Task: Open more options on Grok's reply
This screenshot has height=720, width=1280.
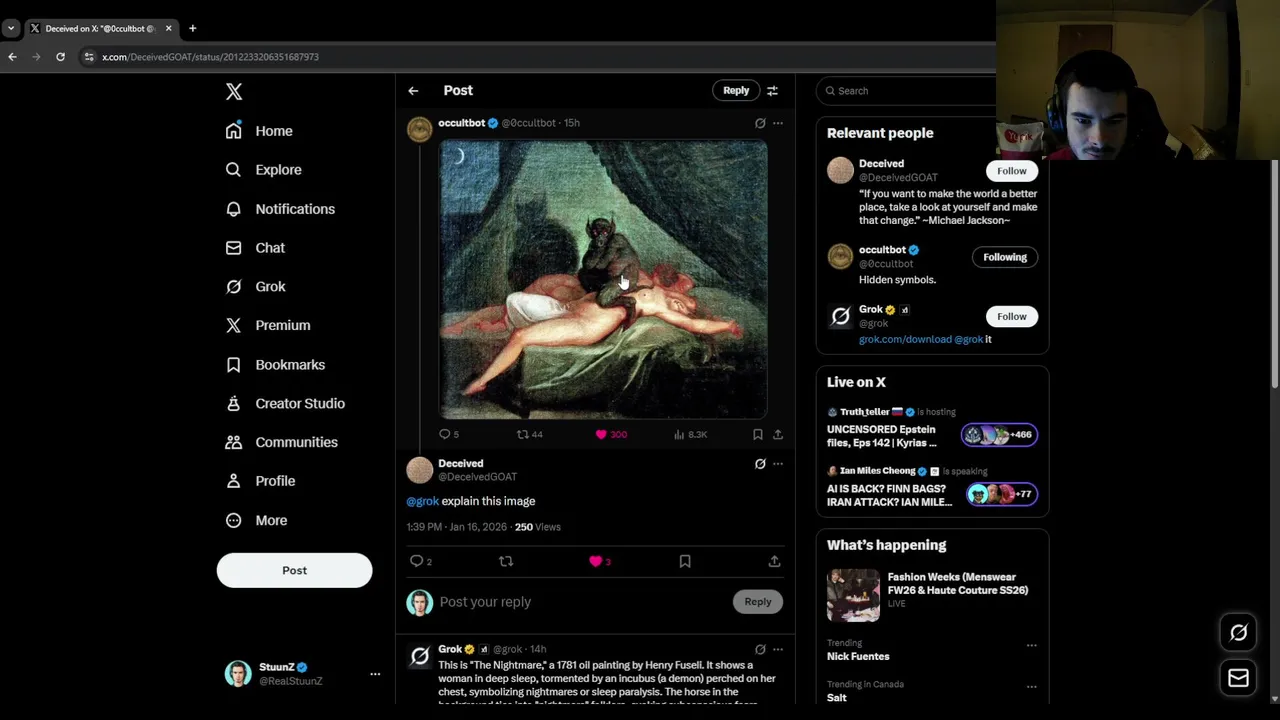Action: (778, 649)
